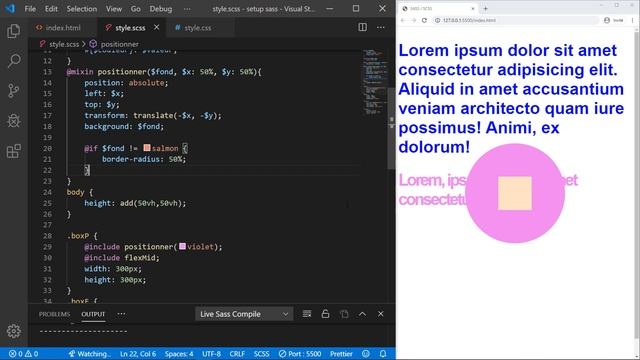Click Prettier in the status bar
This screenshot has width=640, height=360.
click(341, 354)
